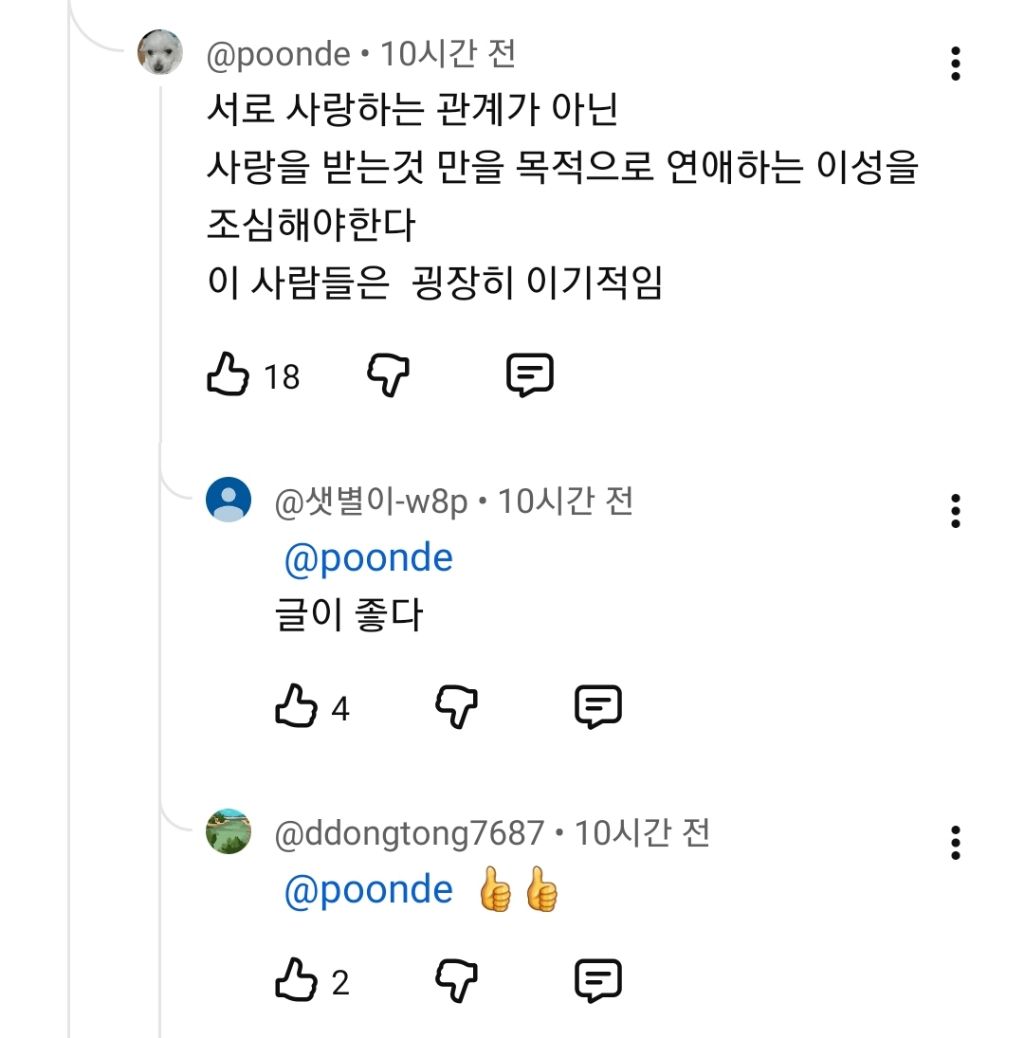
Task: Dislike the @ddongtong7687 thumbs-up reply
Action: click(x=458, y=981)
